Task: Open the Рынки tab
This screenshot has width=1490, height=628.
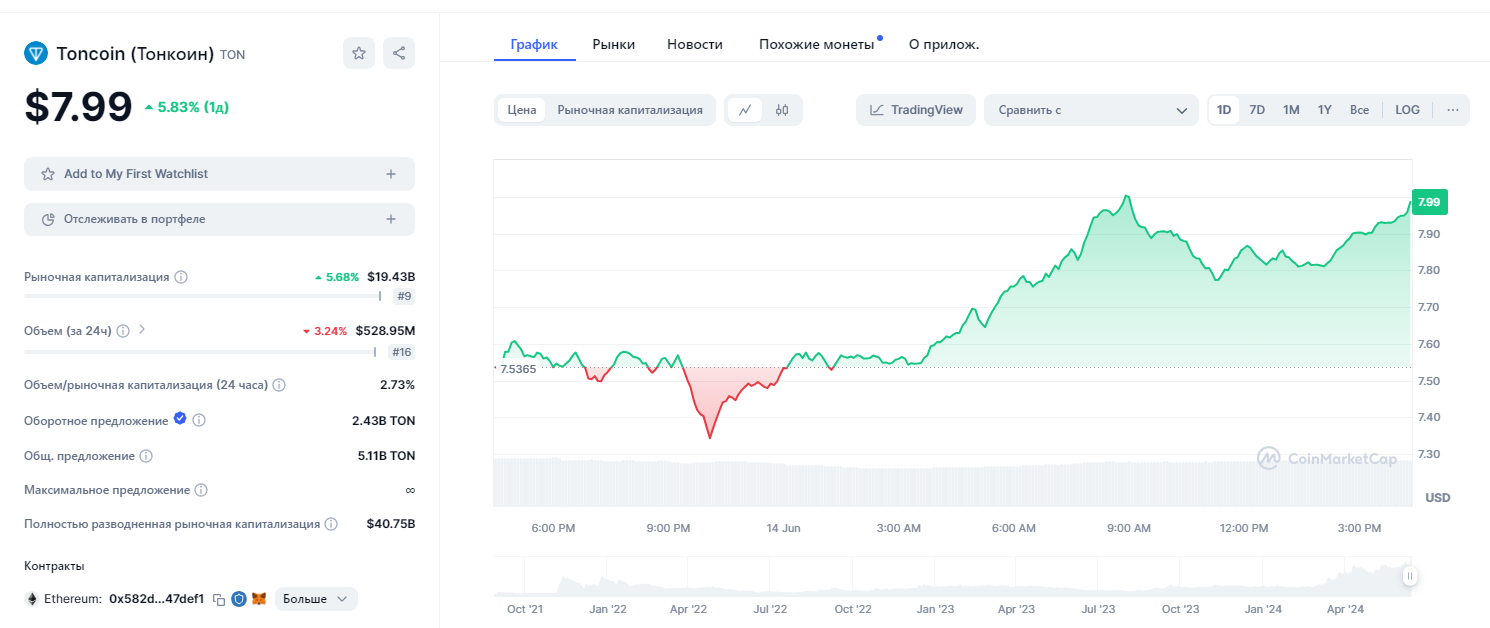Action: coord(613,44)
